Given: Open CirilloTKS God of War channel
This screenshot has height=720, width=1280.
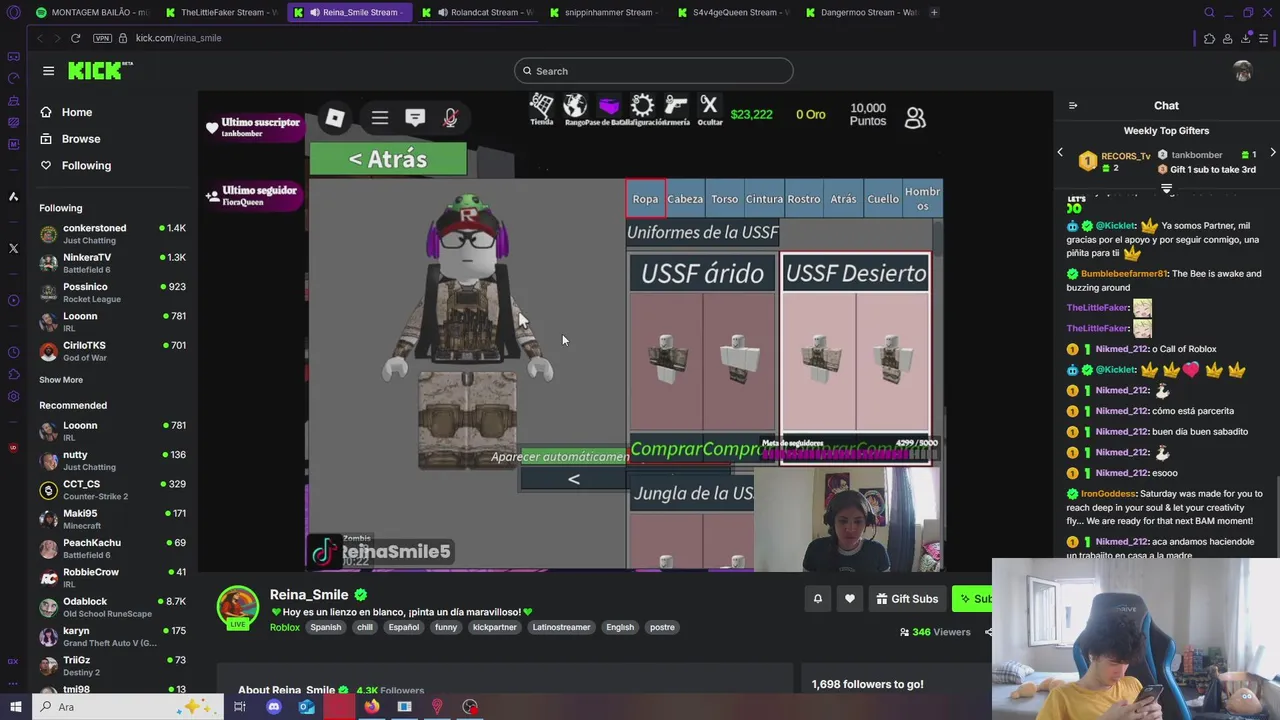Looking at the screenshot, I should click(x=113, y=351).
